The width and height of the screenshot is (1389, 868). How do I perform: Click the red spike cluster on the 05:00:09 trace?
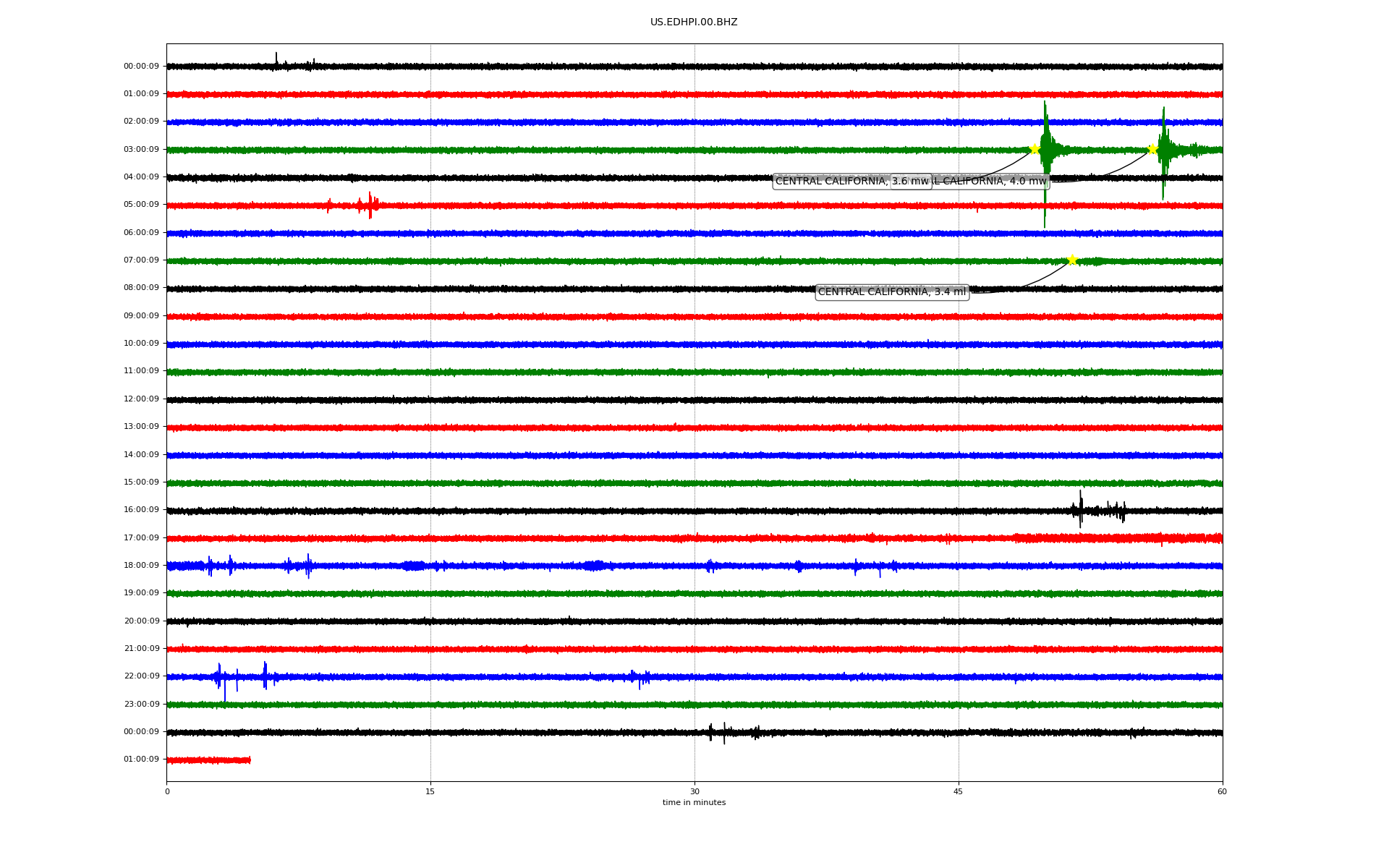[x=369, y=205]
